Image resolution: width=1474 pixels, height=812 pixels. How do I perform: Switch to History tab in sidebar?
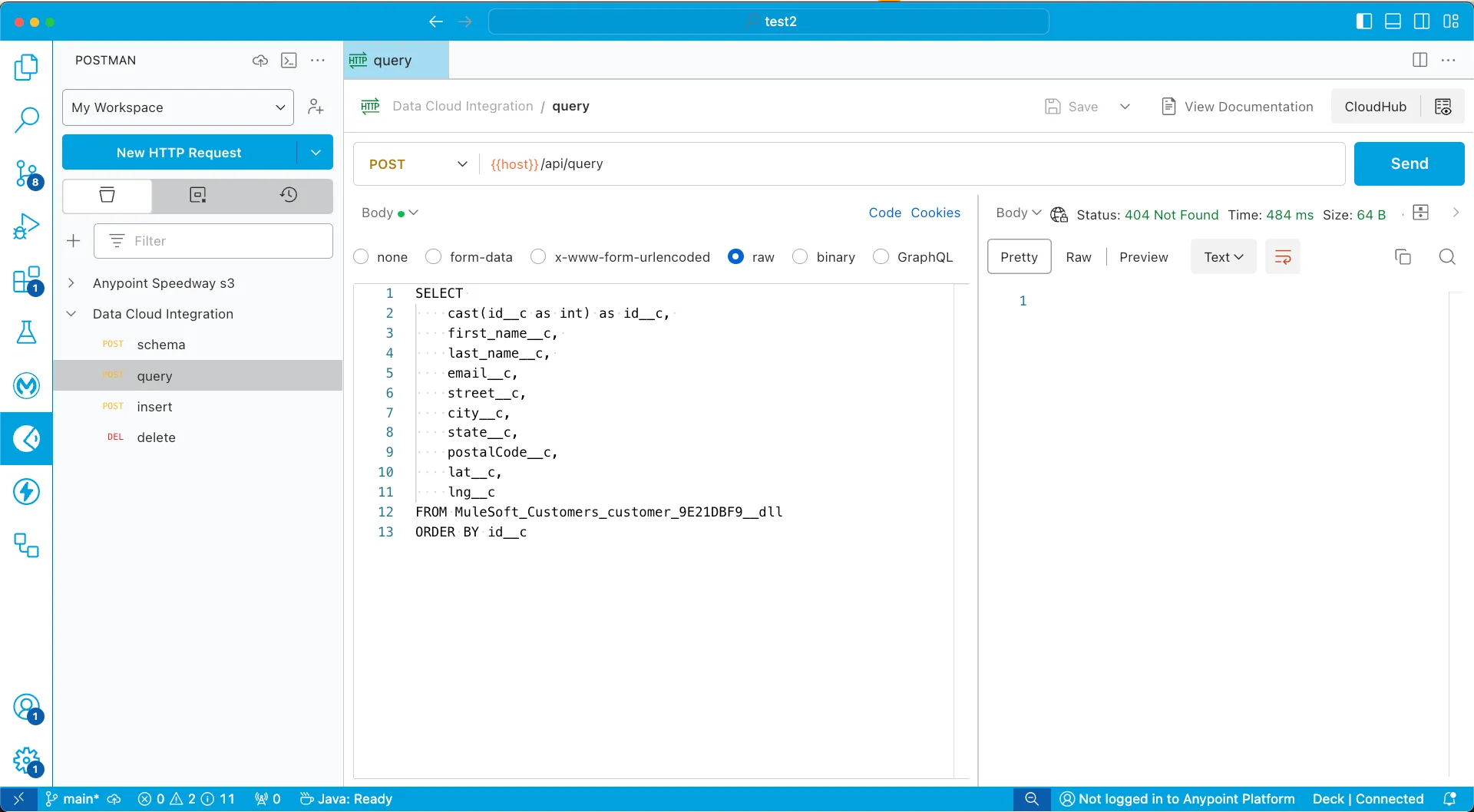click(x=288, y=195)
